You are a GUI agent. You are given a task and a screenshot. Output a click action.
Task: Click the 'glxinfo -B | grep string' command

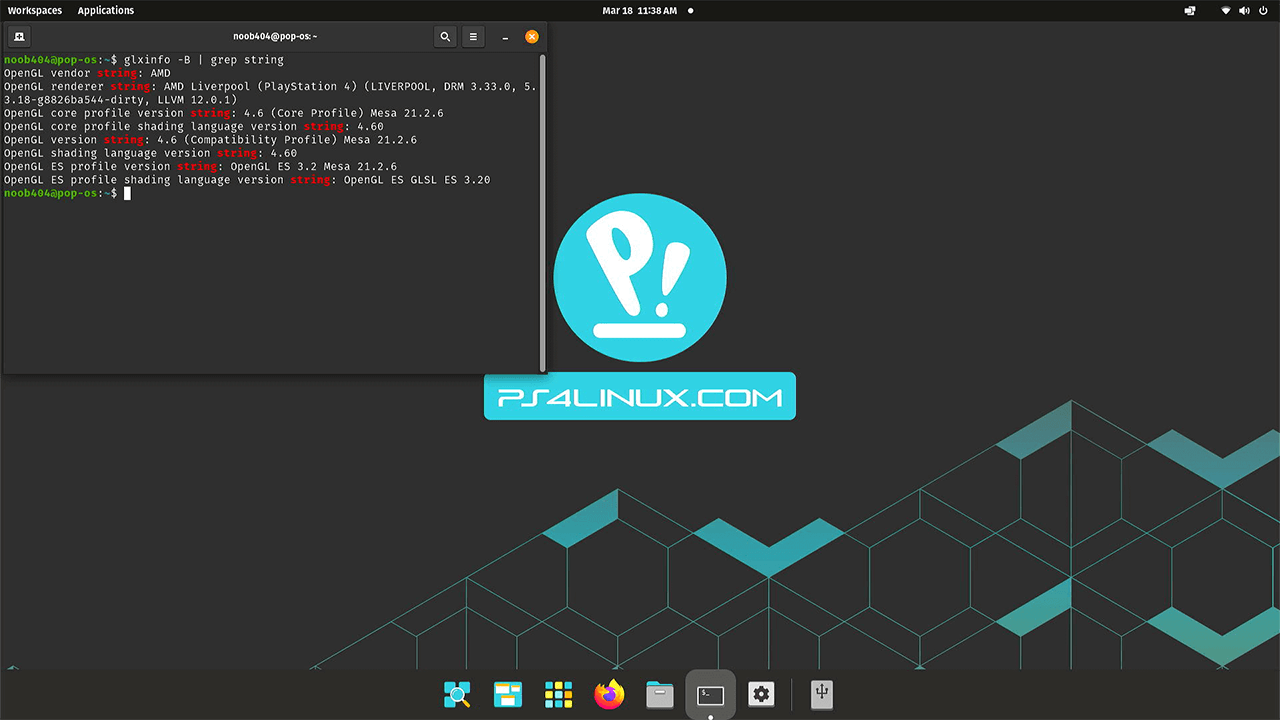204,60
